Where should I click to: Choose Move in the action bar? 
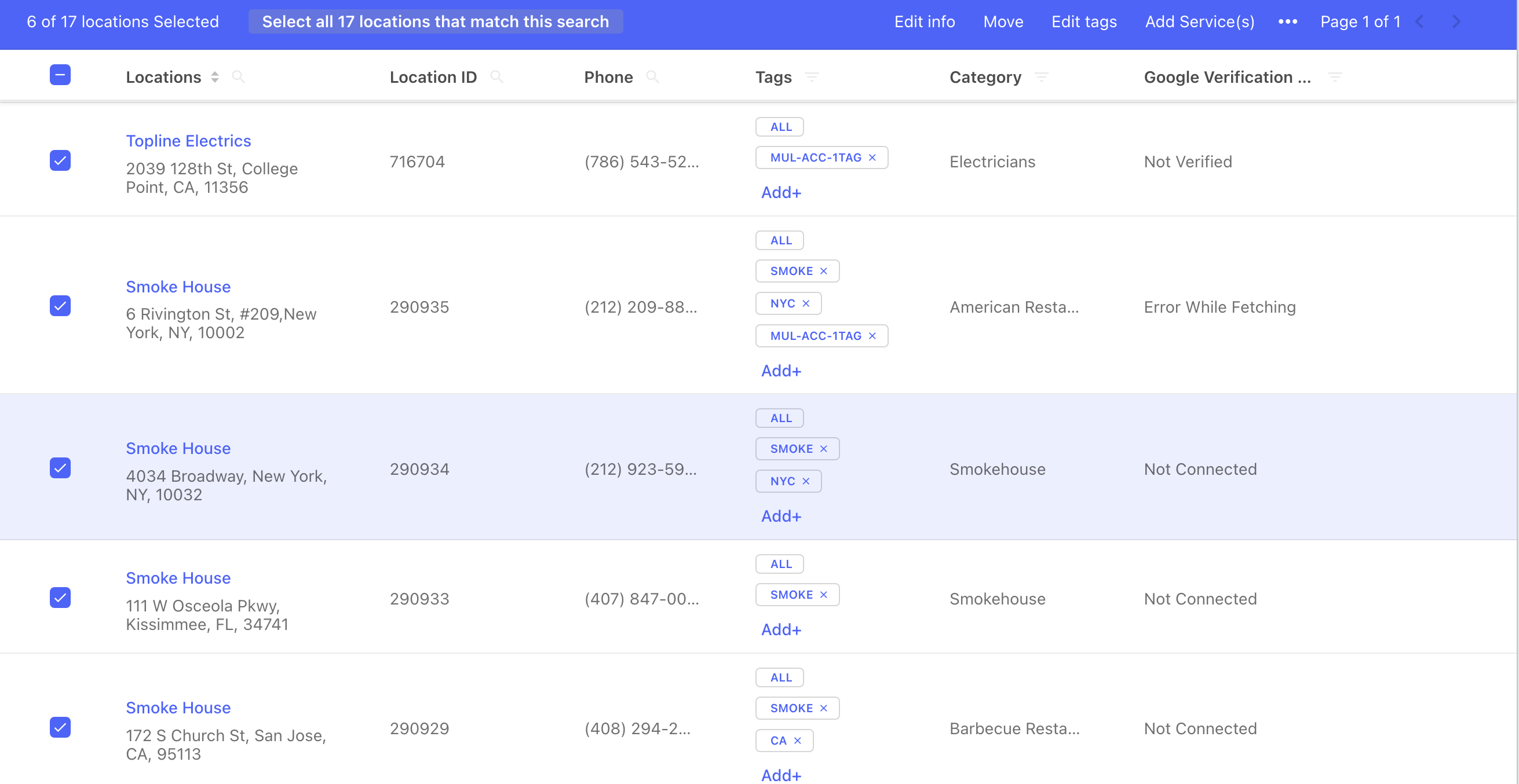coord(1003,22)
